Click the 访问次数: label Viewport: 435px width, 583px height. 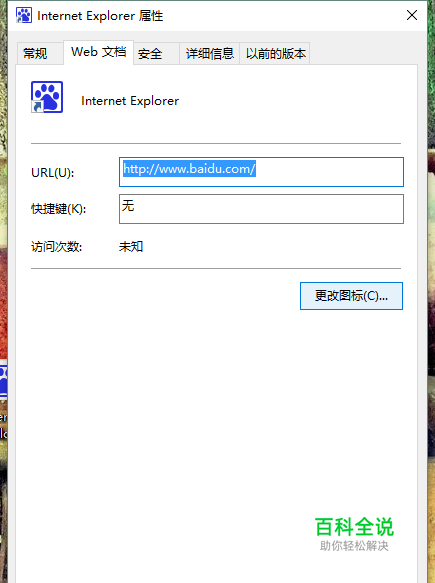click(x=57, y=247)
